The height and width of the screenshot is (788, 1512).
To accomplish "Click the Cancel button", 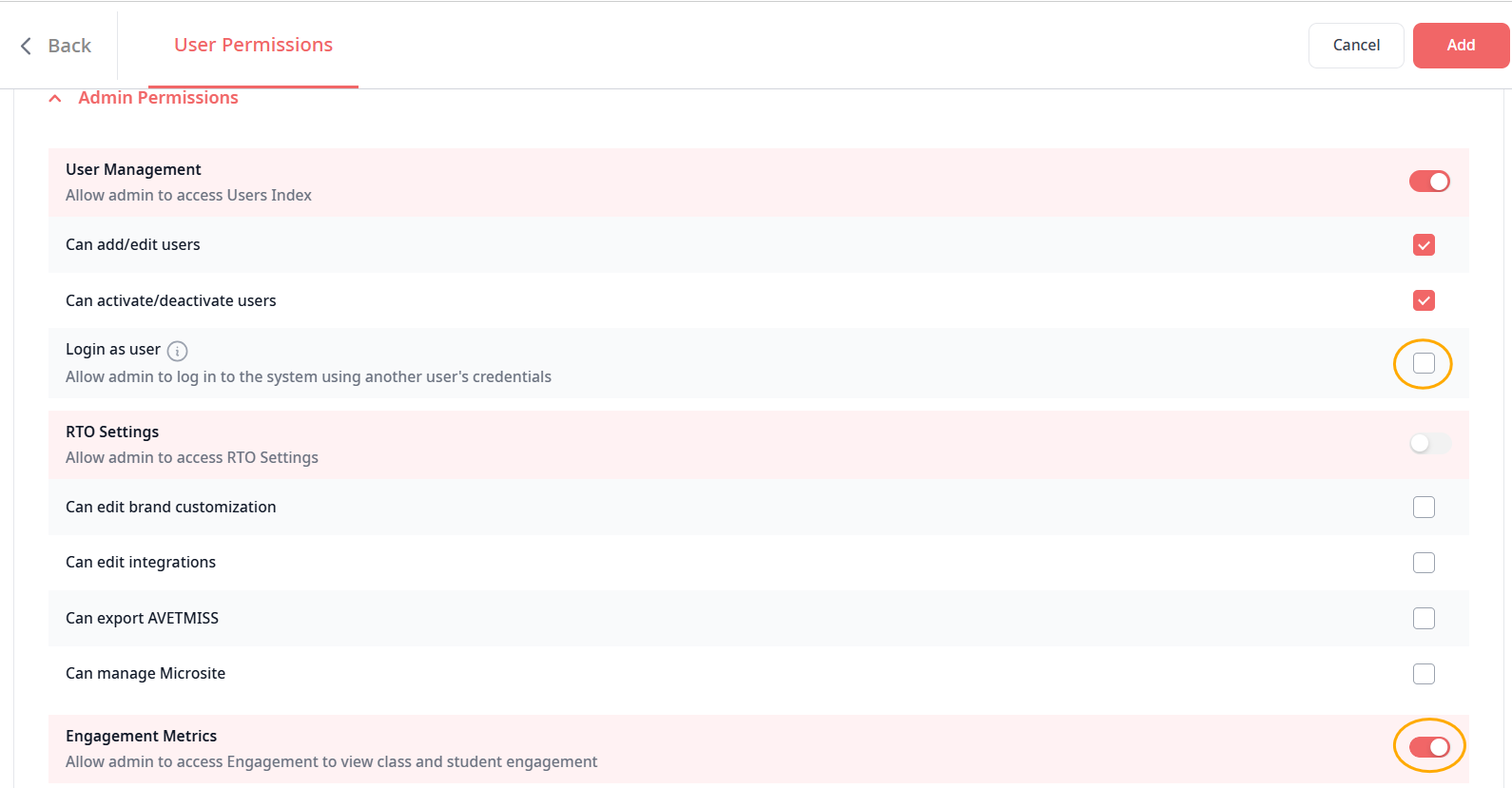I will click(1356, 46).
